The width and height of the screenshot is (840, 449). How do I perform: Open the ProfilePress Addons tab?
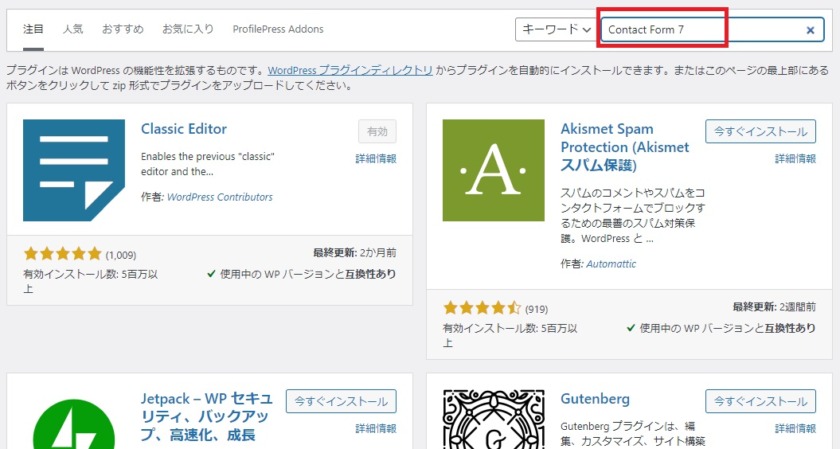click(x=278, y=29)
